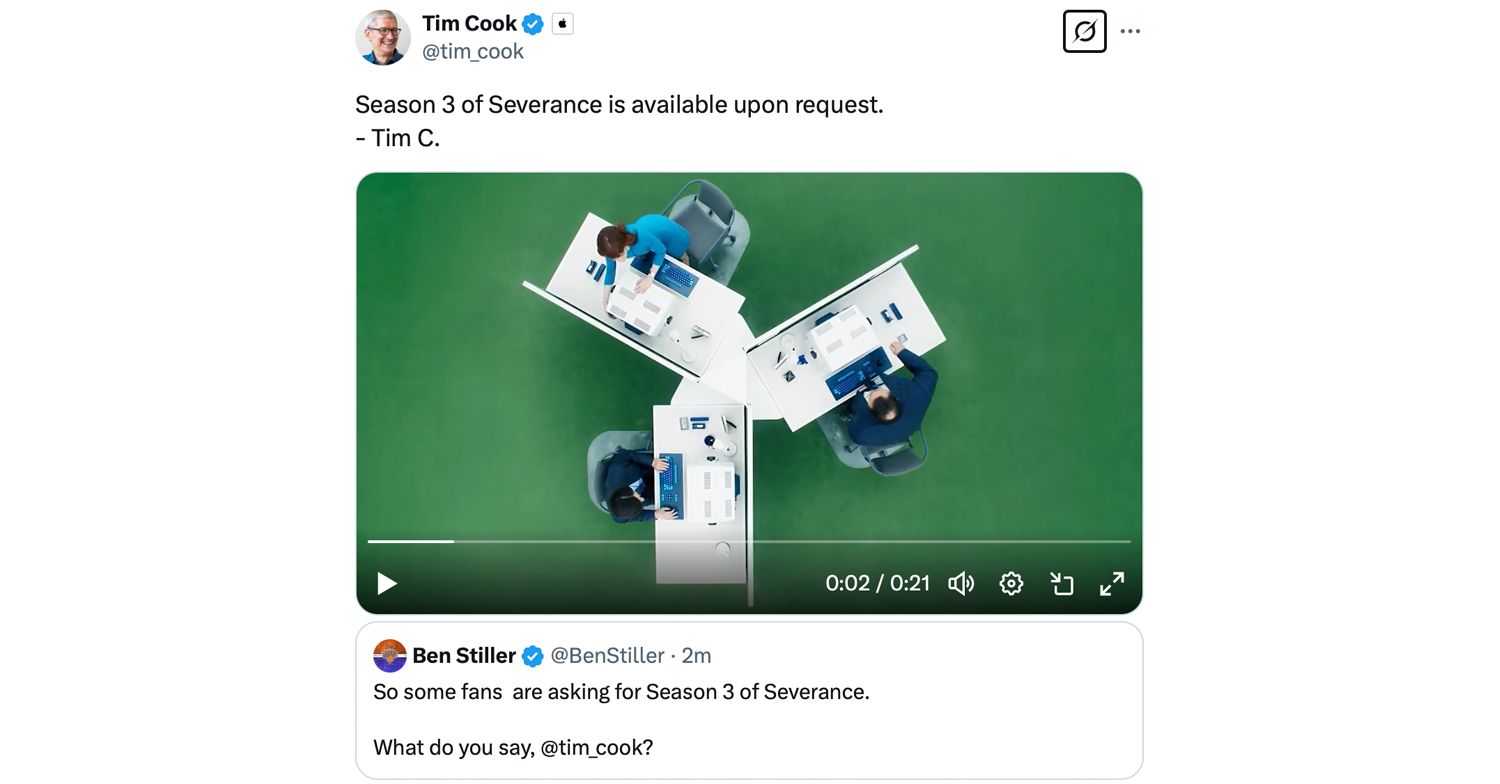1500x784 pixels.
Task: Play the Severance video
Action: (387, 583)
